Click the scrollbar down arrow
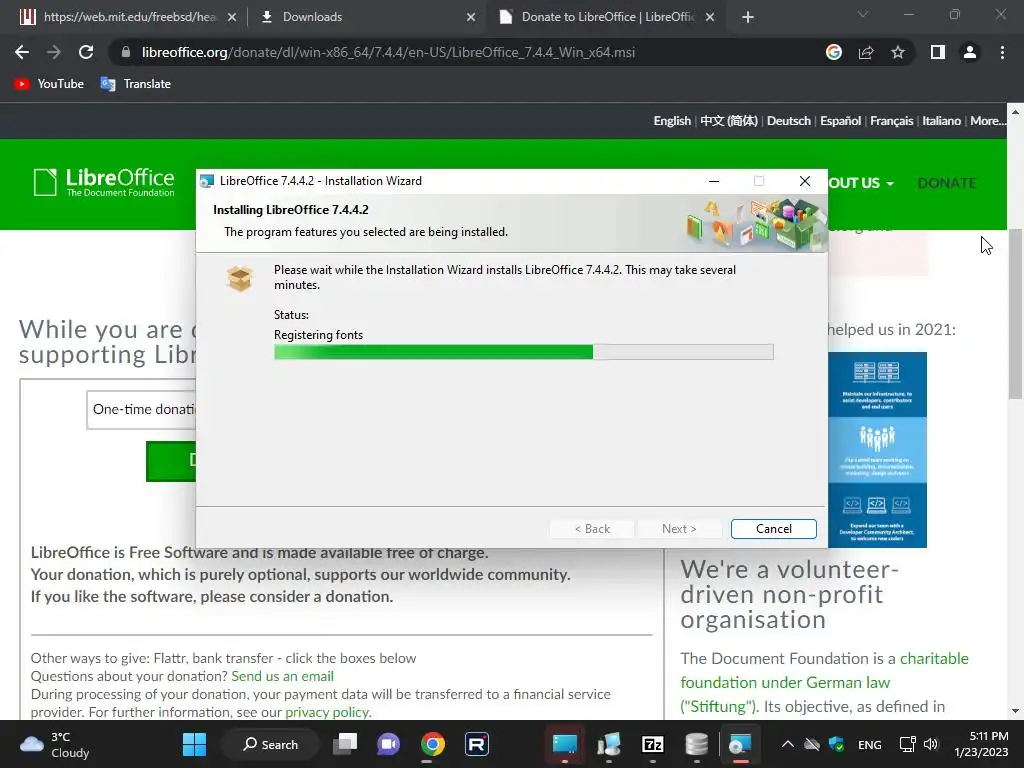Viewport: 1024px width, 768px height. coord(1015,711)
